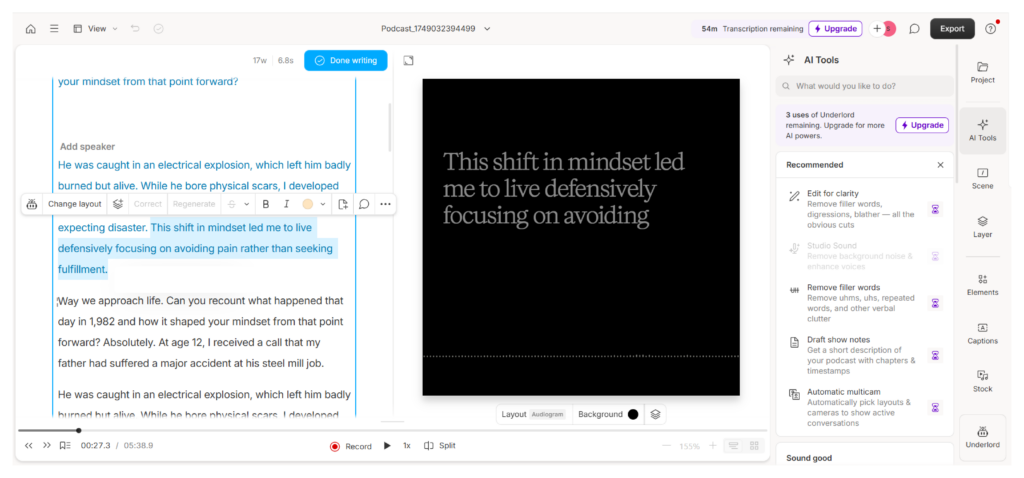Open the user avatar menu
Viewport: 1024px width, 478px height.
click(x=889, y=29)
